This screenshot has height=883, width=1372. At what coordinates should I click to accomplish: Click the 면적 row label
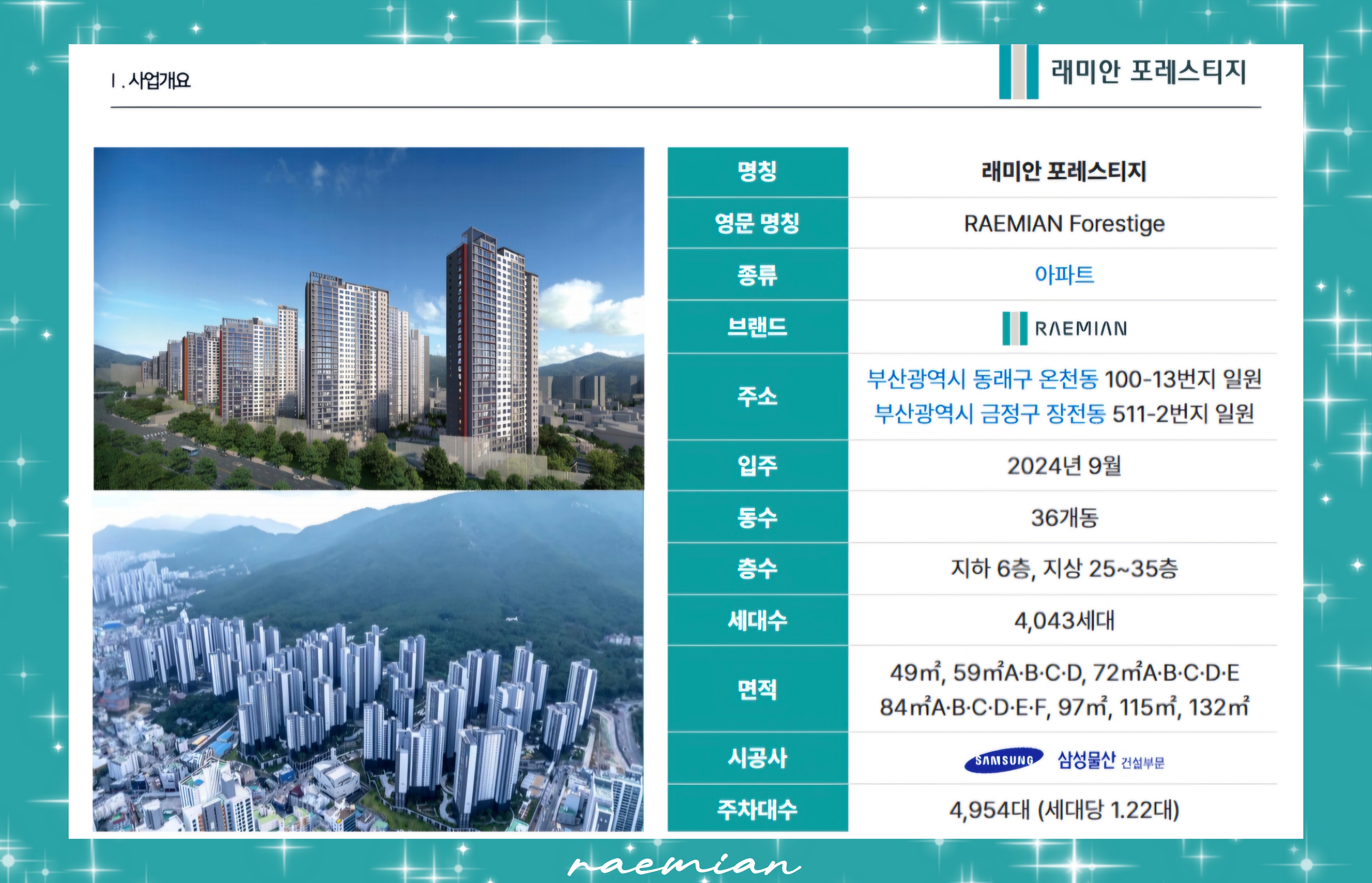757,690
